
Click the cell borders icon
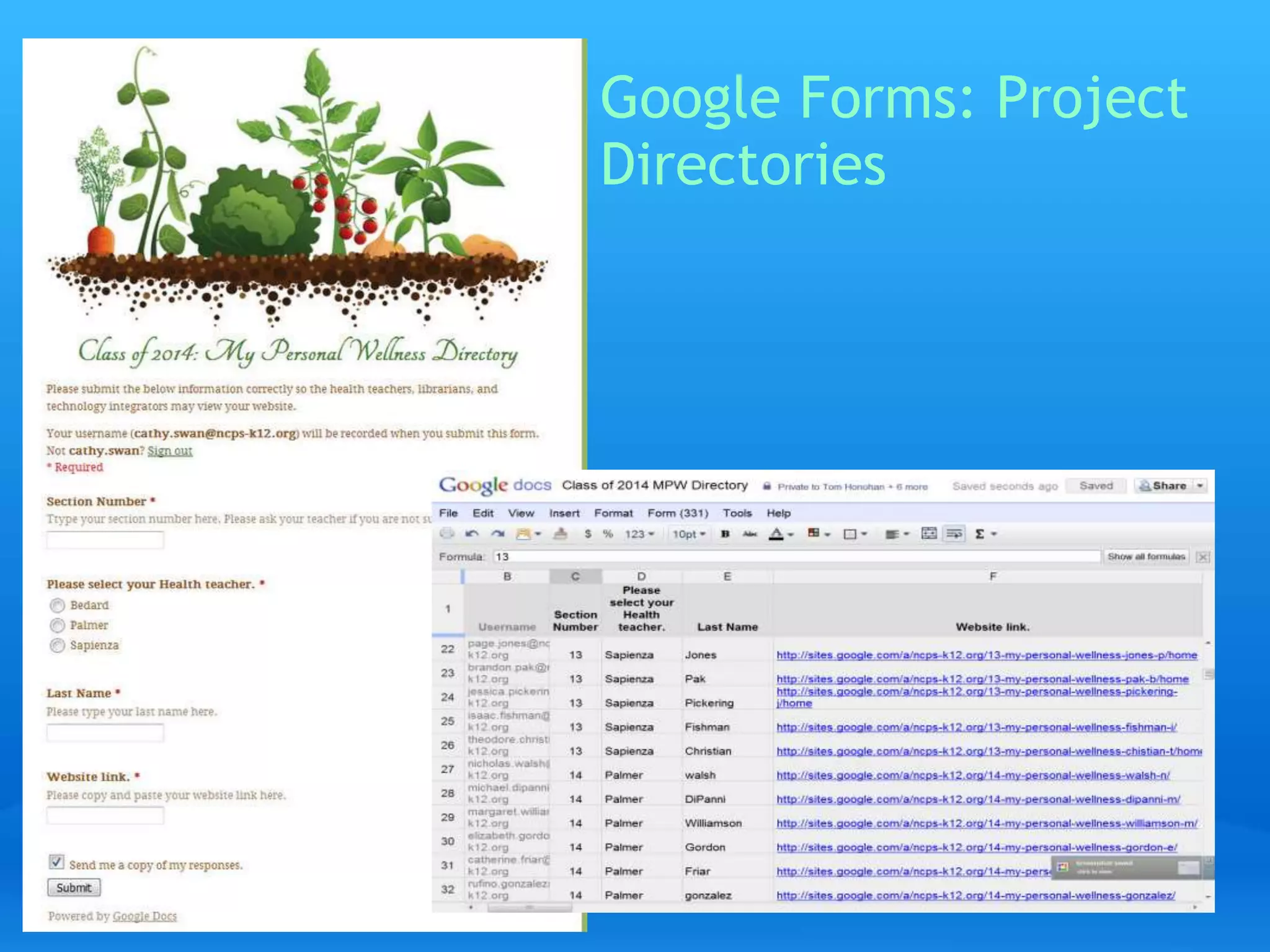[x=850, y=534]
